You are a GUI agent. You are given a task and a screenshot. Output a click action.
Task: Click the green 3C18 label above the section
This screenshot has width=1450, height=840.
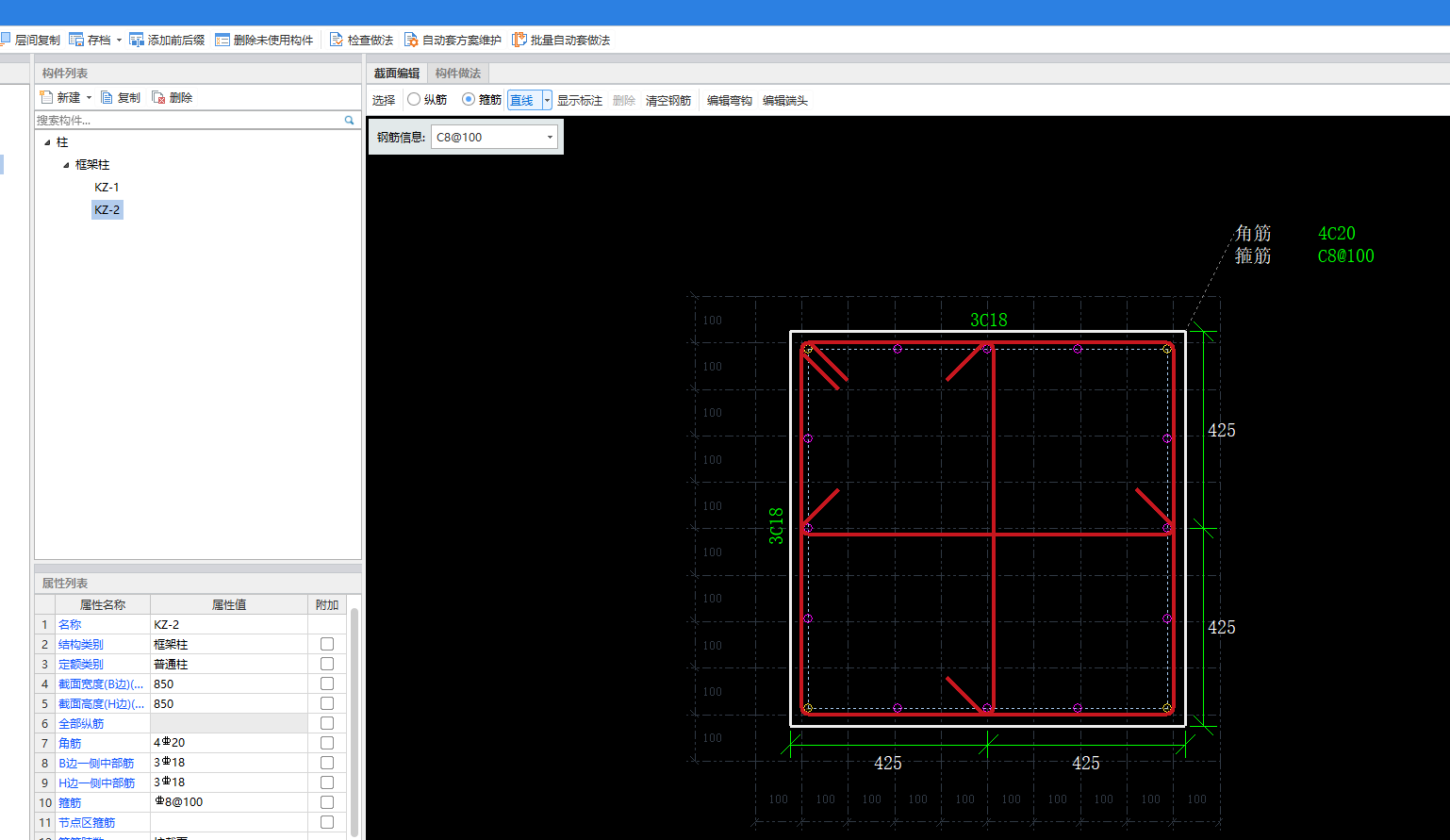click(989, 320)
